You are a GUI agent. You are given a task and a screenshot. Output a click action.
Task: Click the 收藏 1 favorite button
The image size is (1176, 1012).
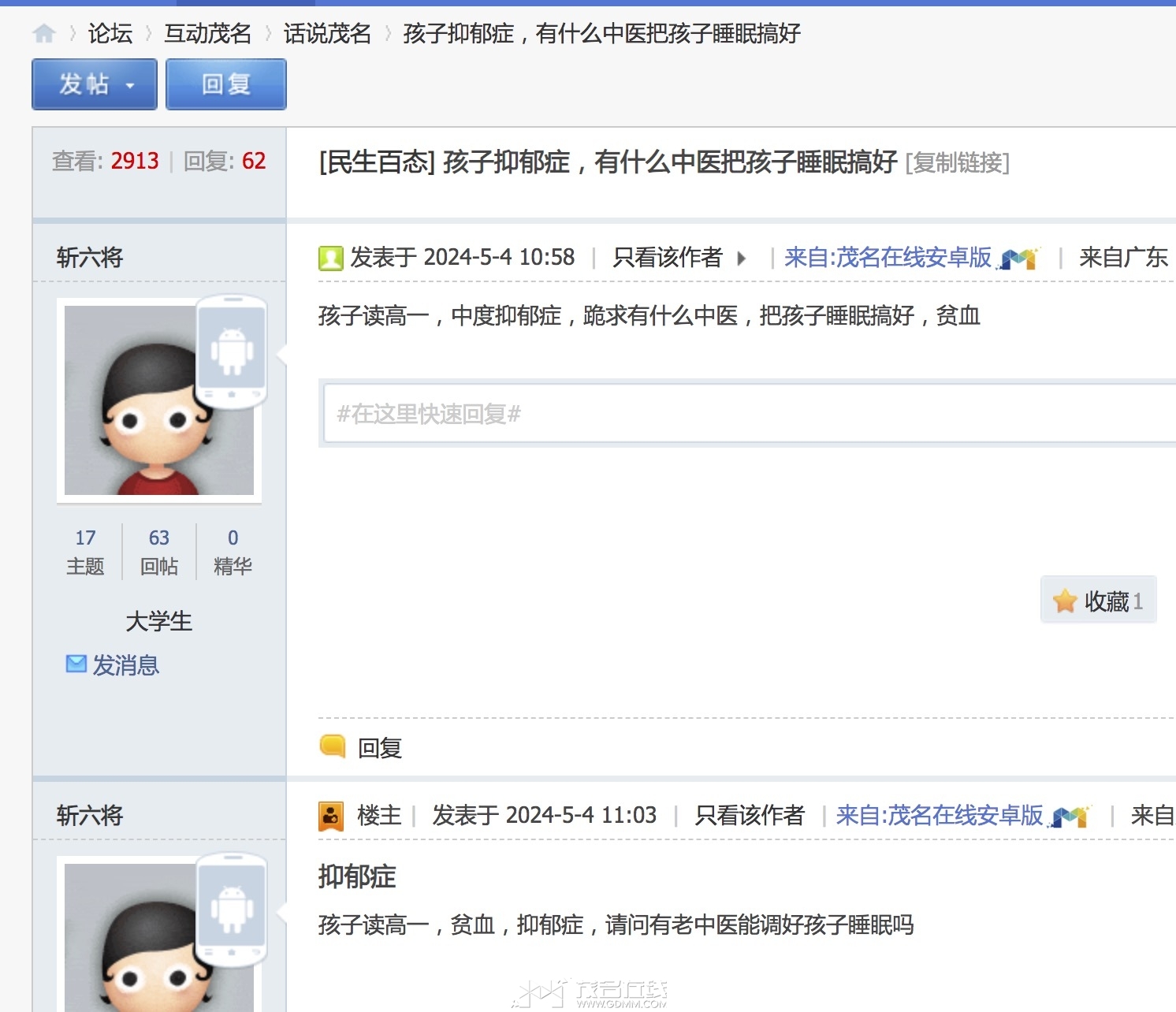pos(1099,601)
